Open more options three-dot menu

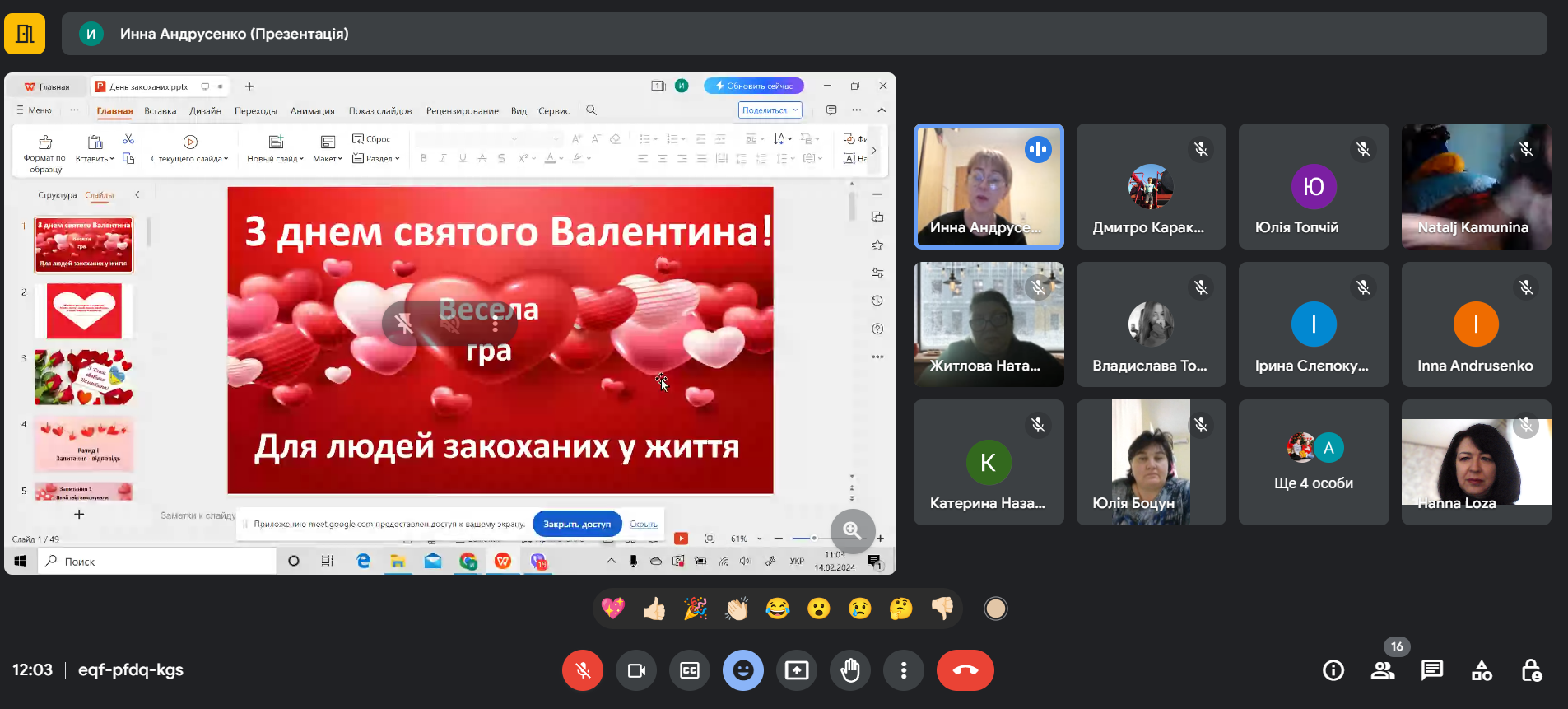(904, 670)
